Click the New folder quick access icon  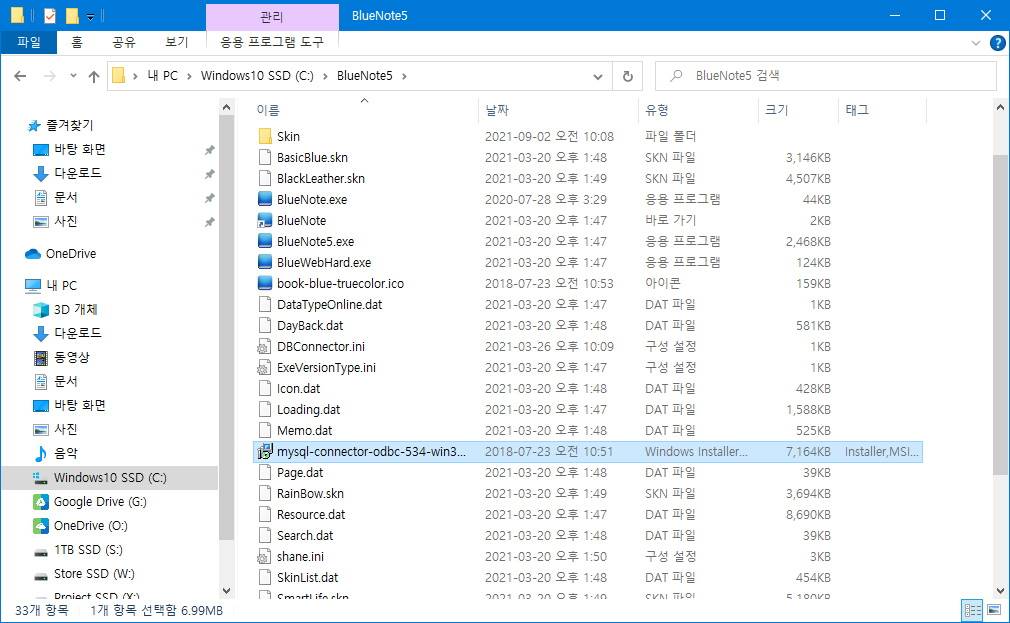coord(72,15)
